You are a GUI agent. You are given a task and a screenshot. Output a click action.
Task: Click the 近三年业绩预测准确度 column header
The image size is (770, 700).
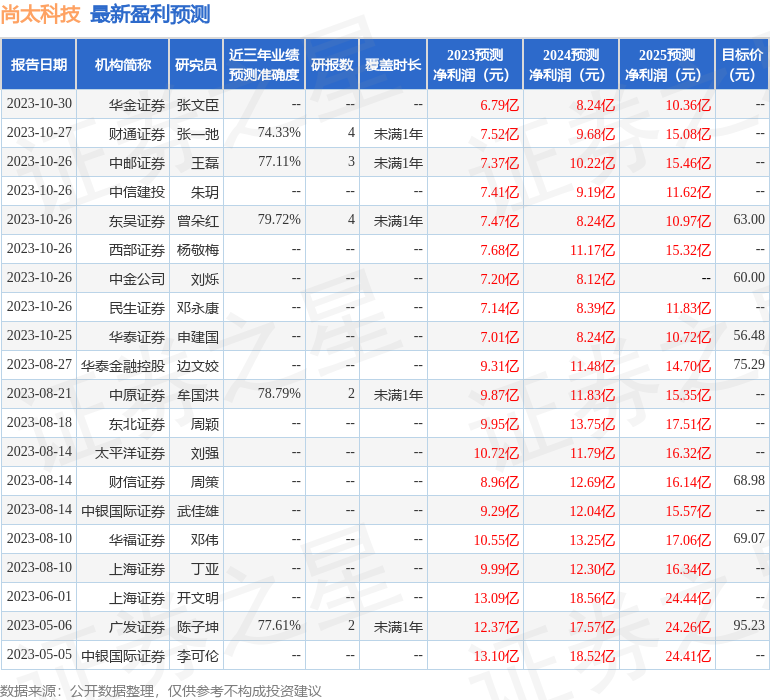coord(264,64)
